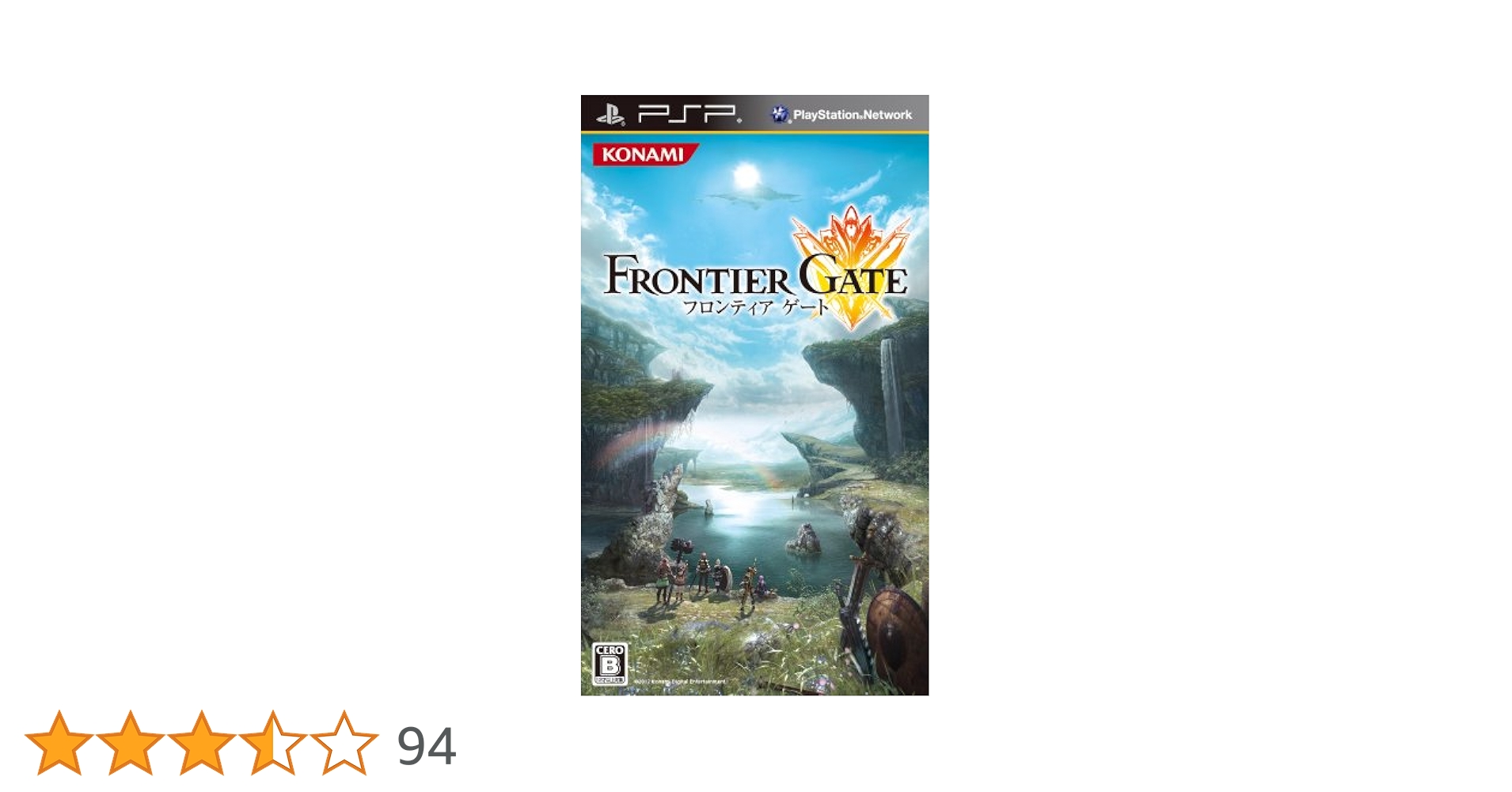Click the third rating star
The width and height of the screenshot is (1512, 792).
point(202,743)
